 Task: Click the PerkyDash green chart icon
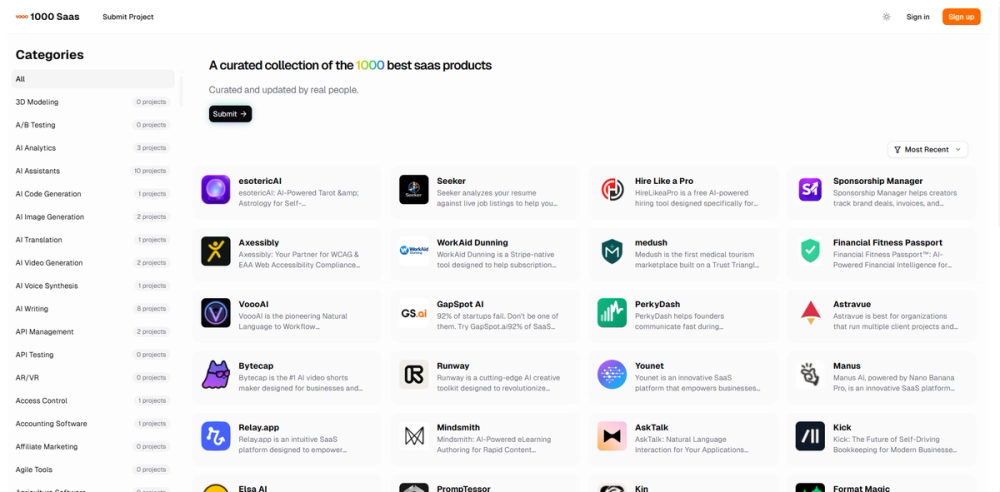(x=612, y=313)
